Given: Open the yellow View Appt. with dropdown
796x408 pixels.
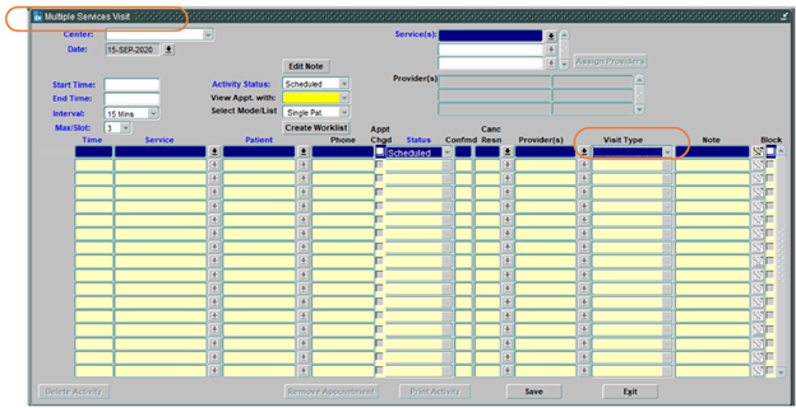Looking at the screenshot, I should (344, 98).
